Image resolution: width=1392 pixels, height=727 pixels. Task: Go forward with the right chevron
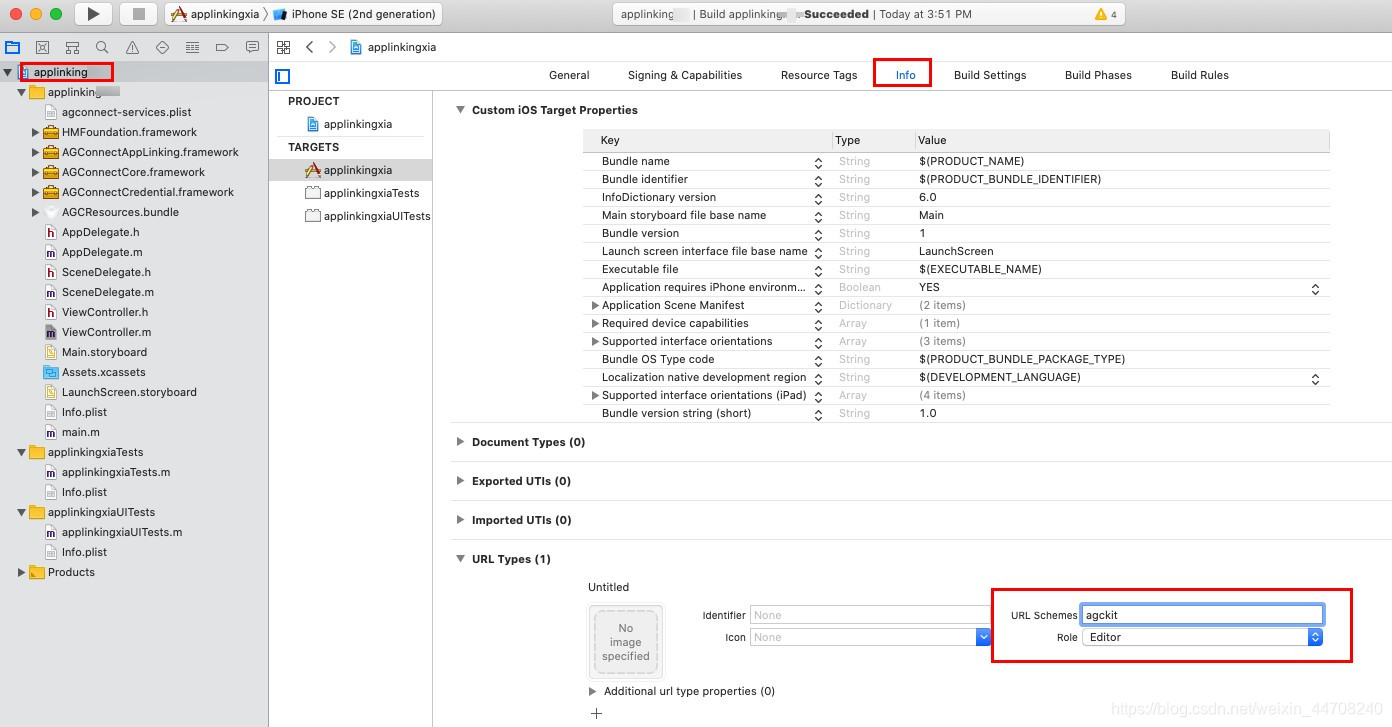332,47
